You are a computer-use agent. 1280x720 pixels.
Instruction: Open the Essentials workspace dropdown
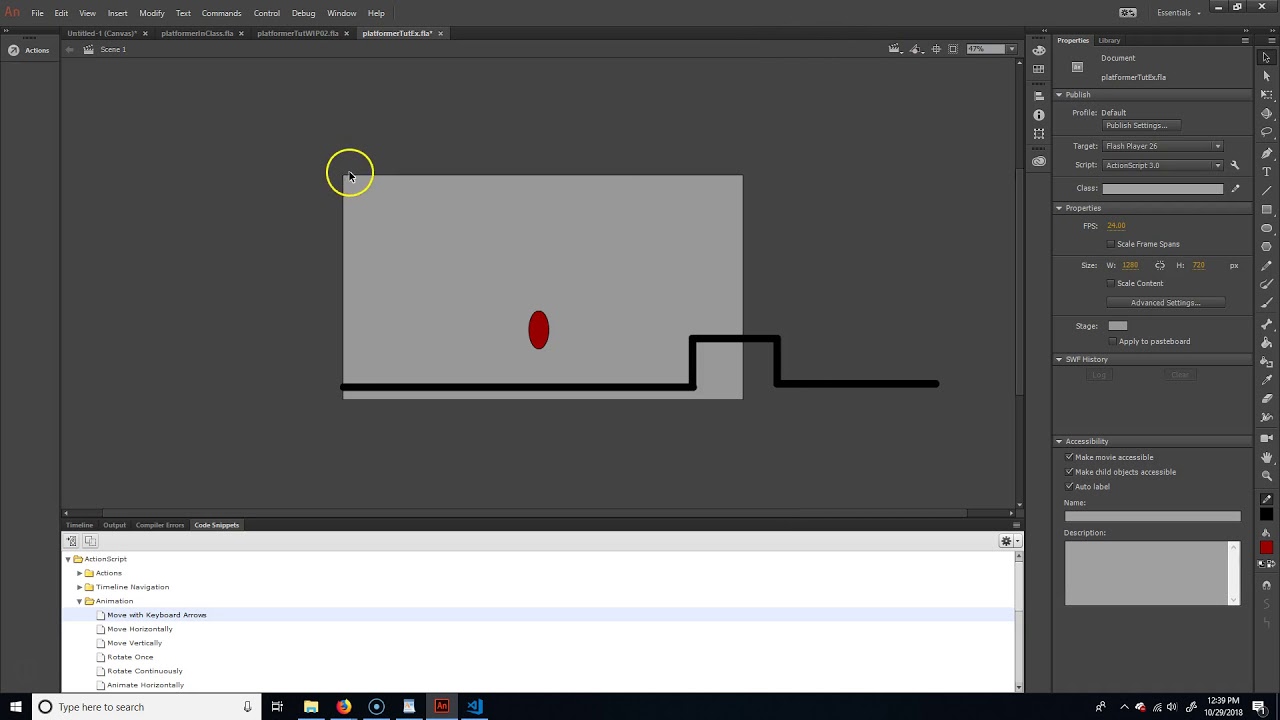[1179, 13]
